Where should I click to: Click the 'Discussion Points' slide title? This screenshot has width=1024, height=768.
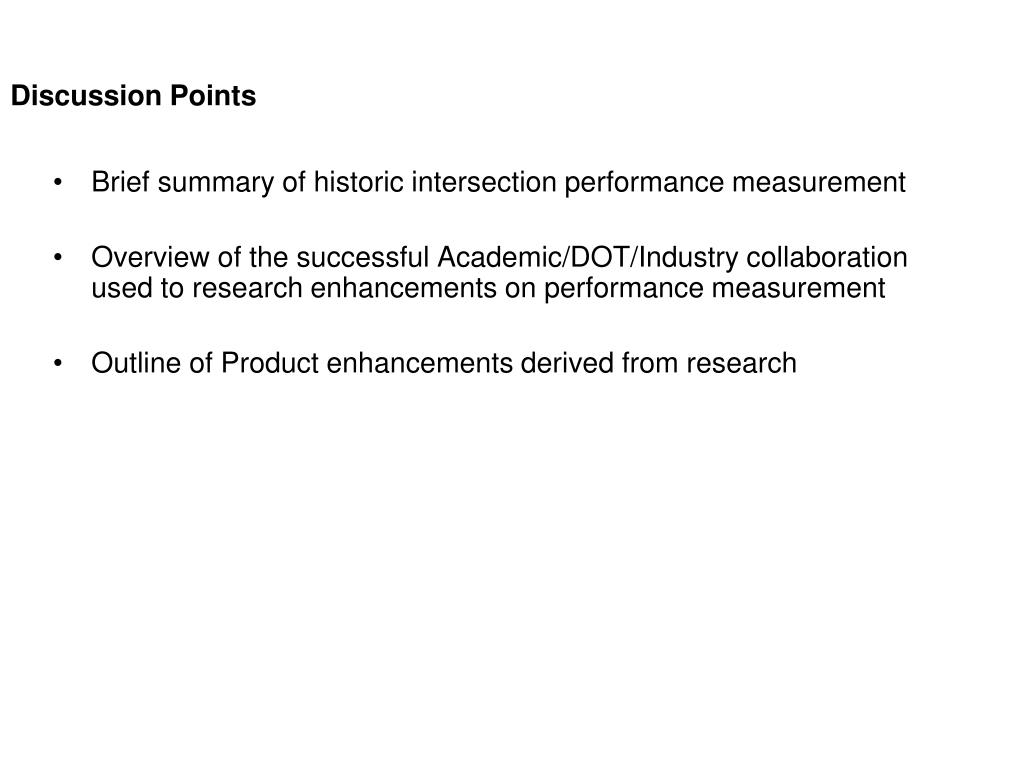tap(133, 95)
